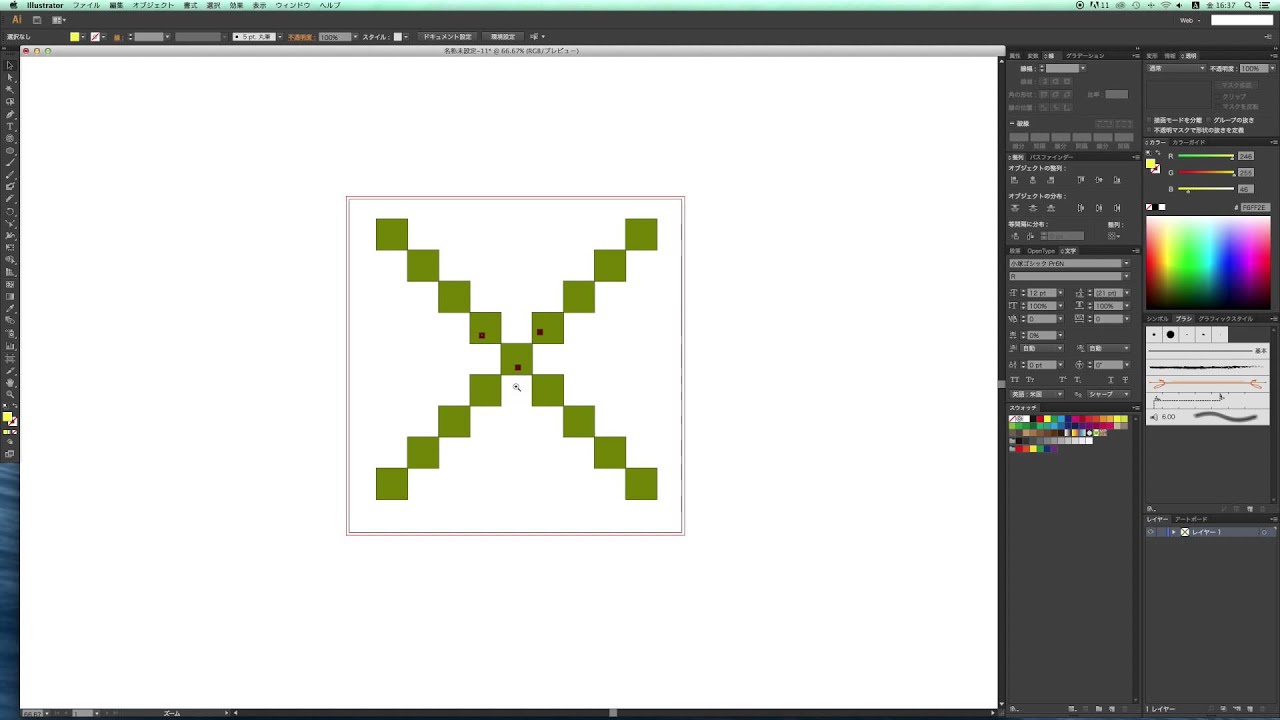Open the 通常 blend mode dropdown

pos(1176,68)
